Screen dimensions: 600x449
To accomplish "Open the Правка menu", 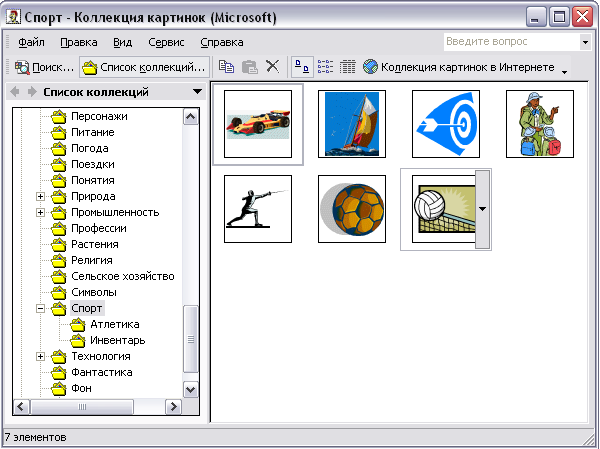I will (x=79, y=42).
